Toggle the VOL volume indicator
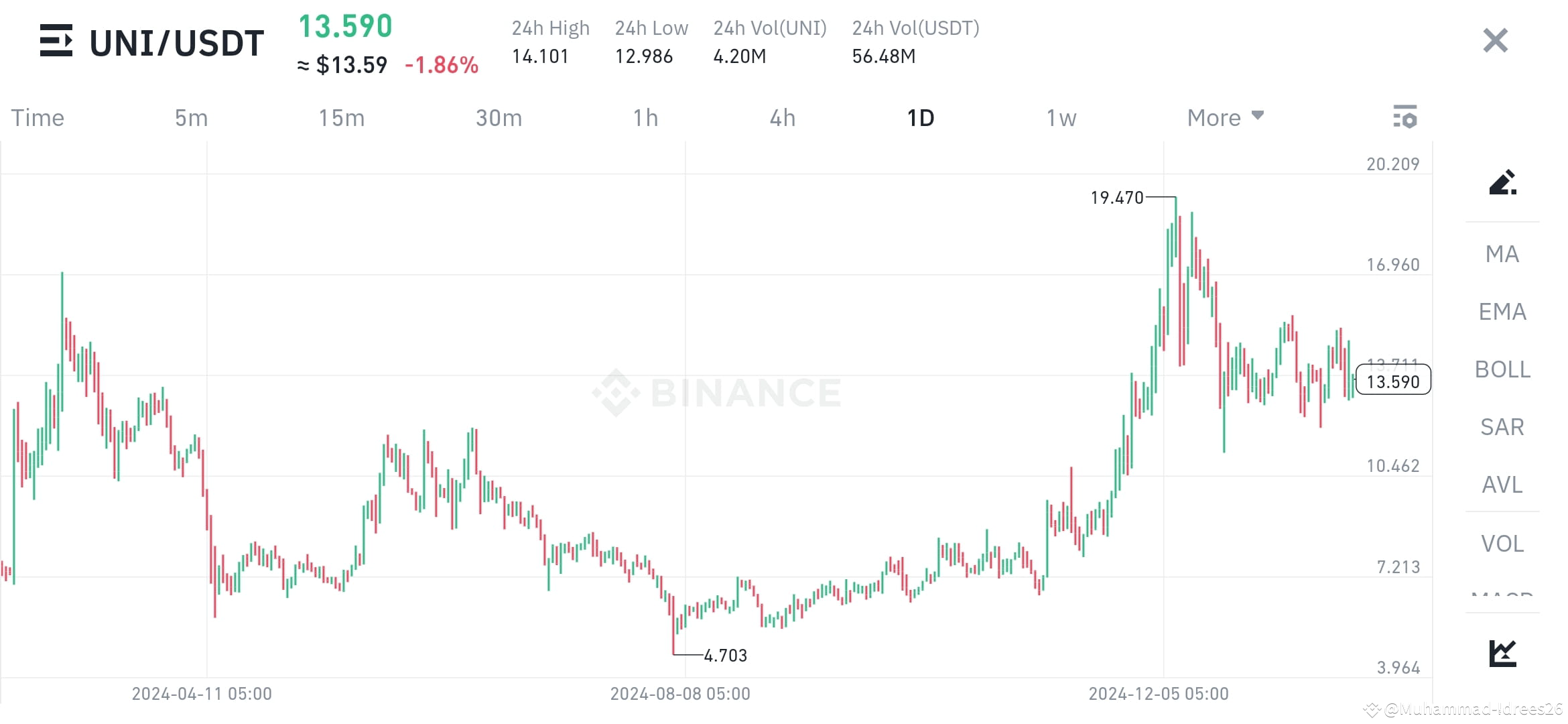Image resolution: width=1568 pixels, height=724 pixels. tap(1501, 544)
